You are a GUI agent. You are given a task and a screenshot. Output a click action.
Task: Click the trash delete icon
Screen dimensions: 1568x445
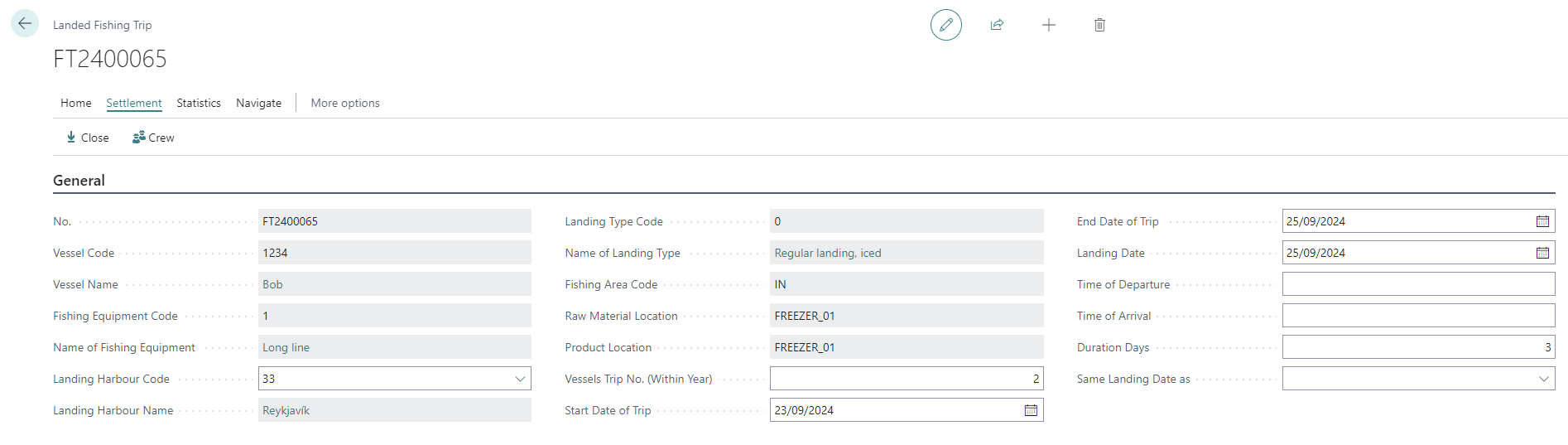click(1099, 25)
